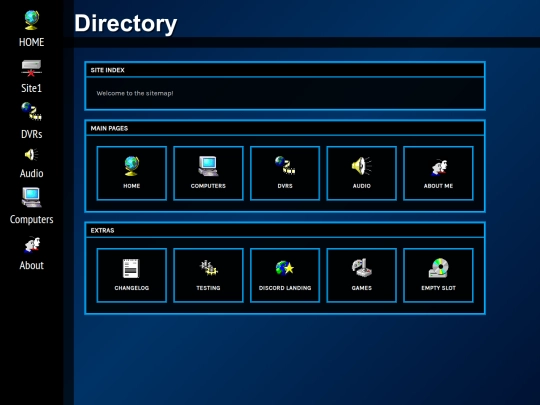The width and height of the screenshot is (540, 405).
Task: Click the CD drive icon in EMPTY SLOT card
Action: pos(439,268)
